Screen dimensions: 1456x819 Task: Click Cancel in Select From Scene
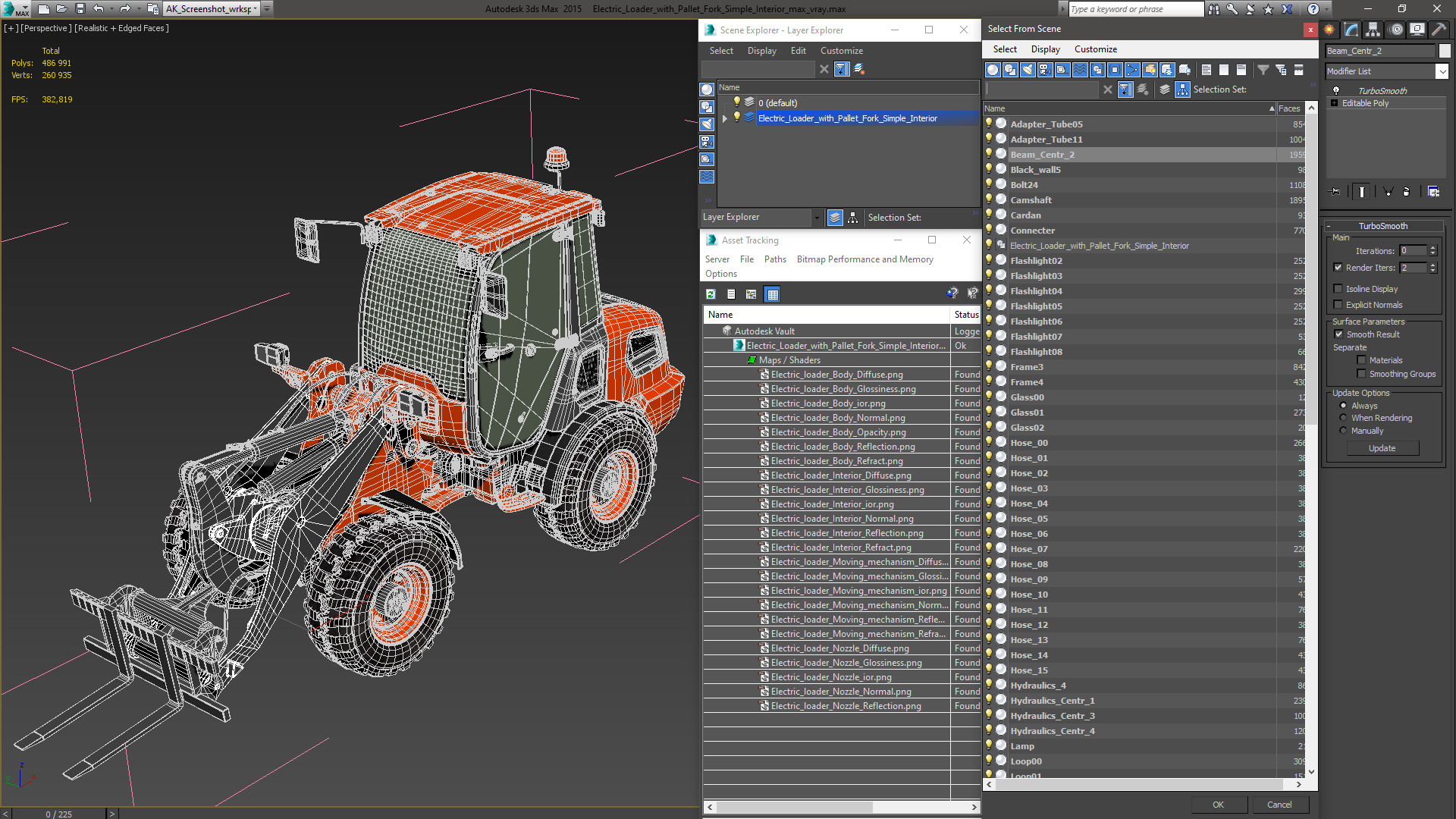point(1279,805)
